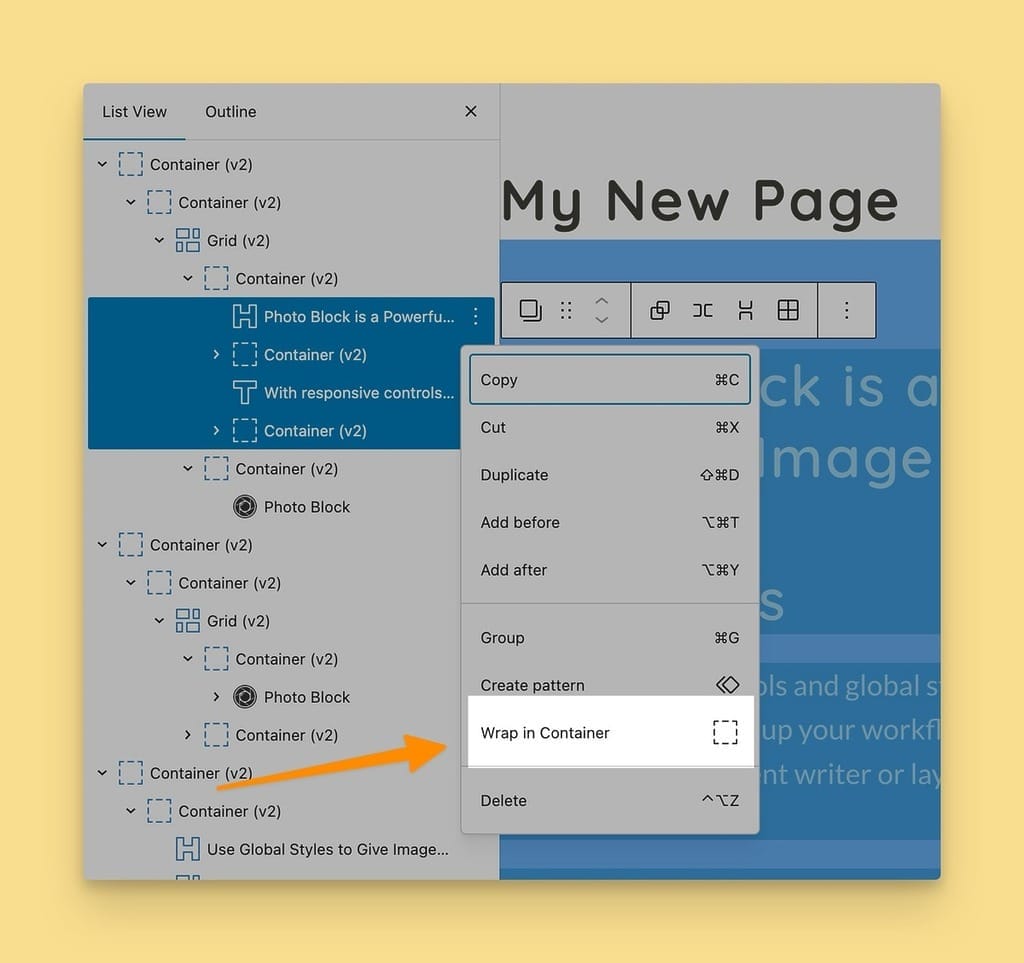This screenshot has width=1024, height=963.
Task: Expand the Container (v2) below the heading block
Action: [216, 355]
